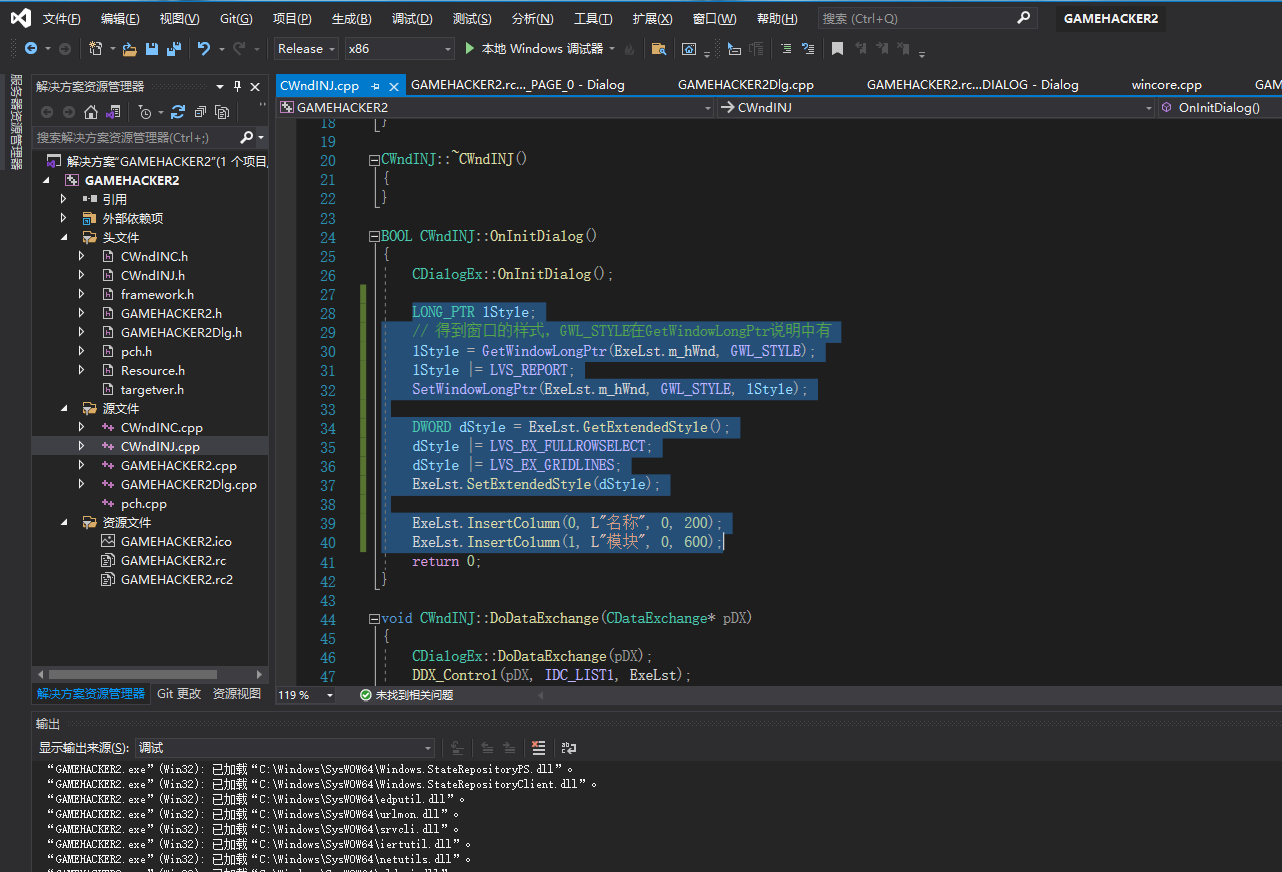Open the 工具(T) menu
Screen dimensions: 1282x872
coord(593,18)
